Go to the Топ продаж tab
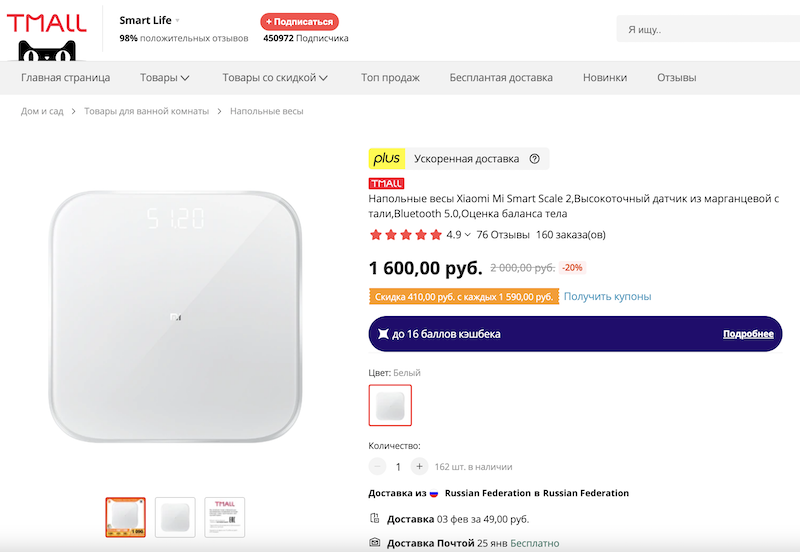This screenshot has height=552, width=800. 390,78
